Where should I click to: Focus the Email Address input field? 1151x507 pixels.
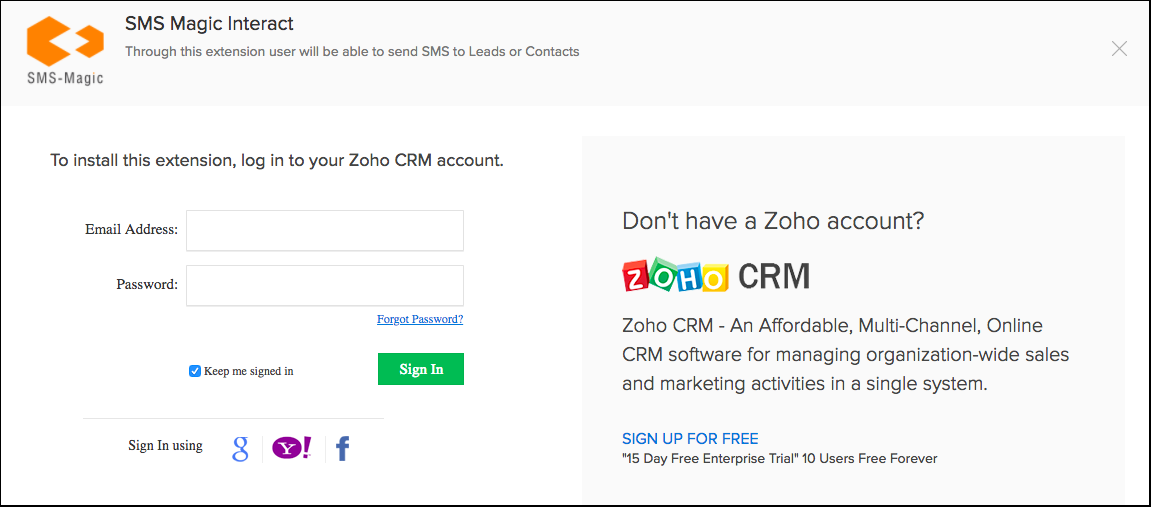tap(325, 230)
